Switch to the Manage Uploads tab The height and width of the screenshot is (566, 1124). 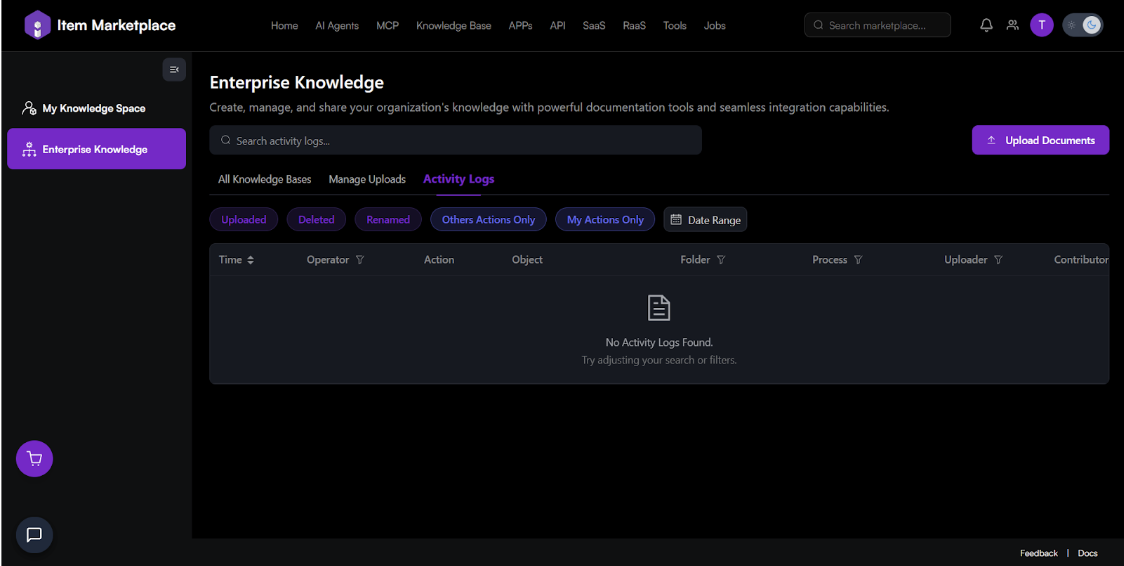pos(367,179)
